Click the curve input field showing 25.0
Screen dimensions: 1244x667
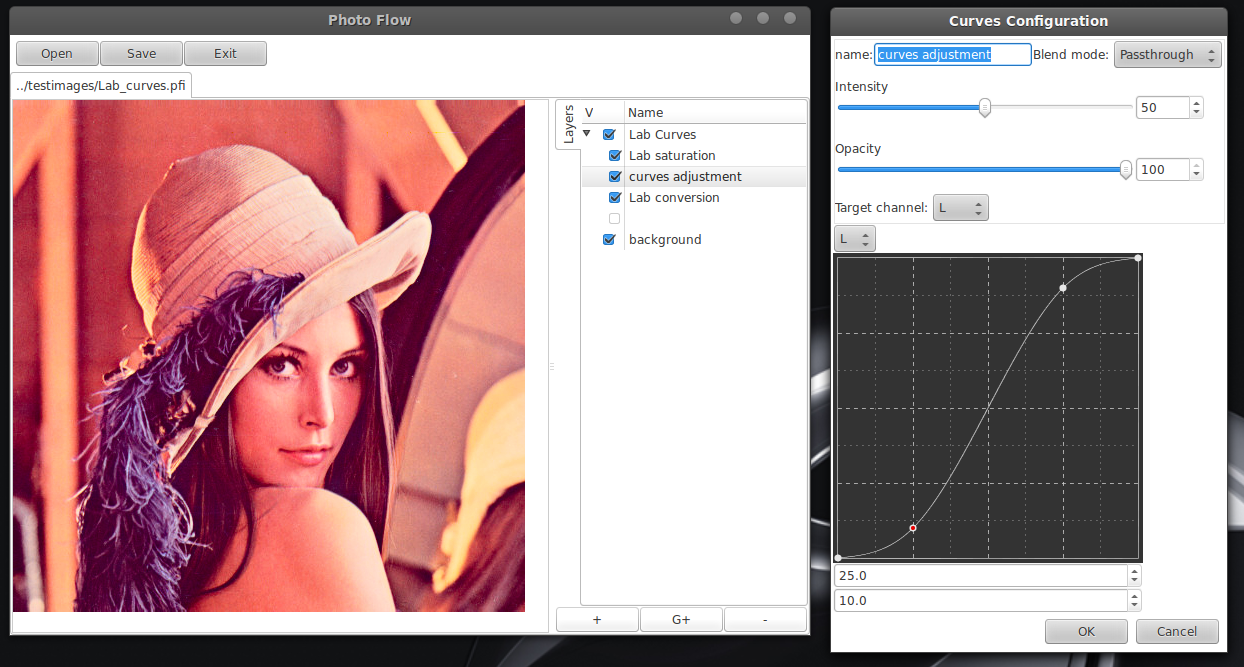click(980, 576)
